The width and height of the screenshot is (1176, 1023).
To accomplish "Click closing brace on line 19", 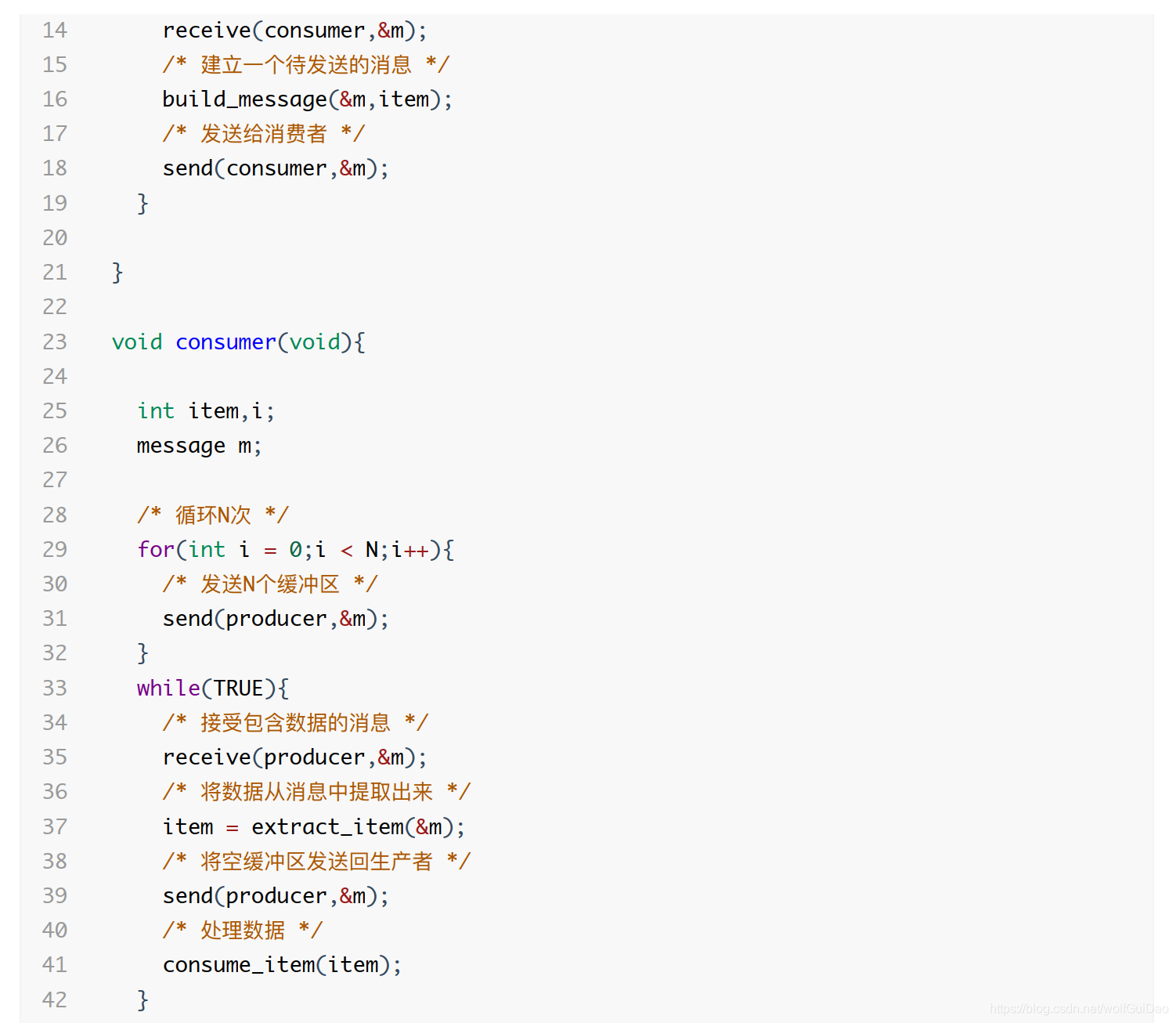I will 142,204.
